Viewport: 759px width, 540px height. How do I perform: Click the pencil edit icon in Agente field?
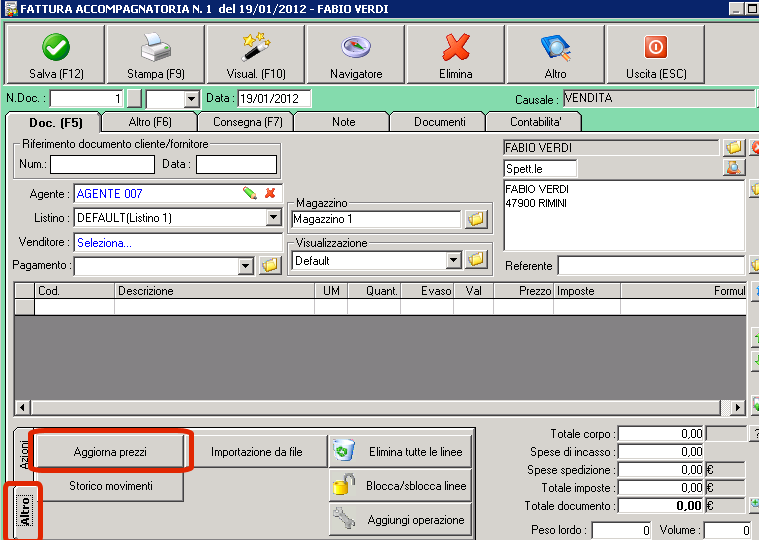pyautogui.click(x=250, y=194)
